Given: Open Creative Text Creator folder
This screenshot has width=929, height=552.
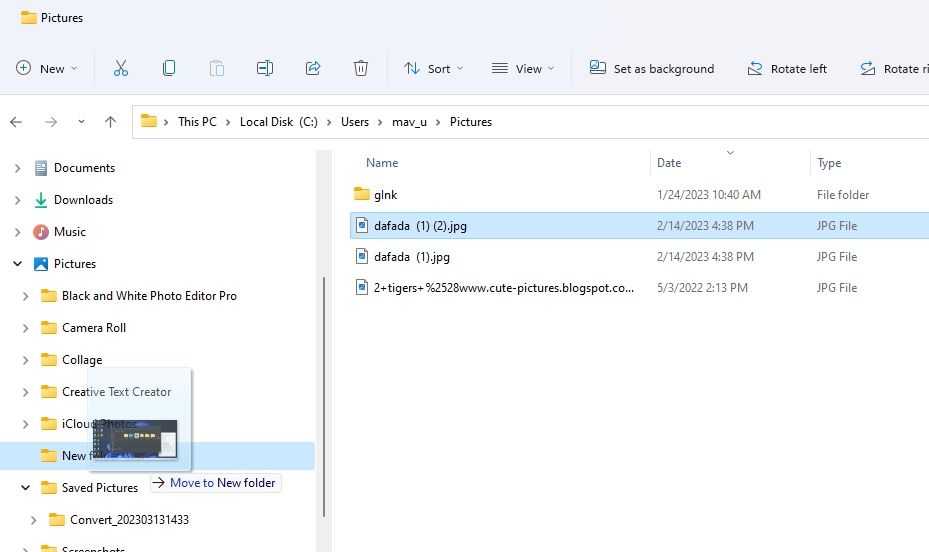Looking at the screenshot, I should (x=117, y=392).
